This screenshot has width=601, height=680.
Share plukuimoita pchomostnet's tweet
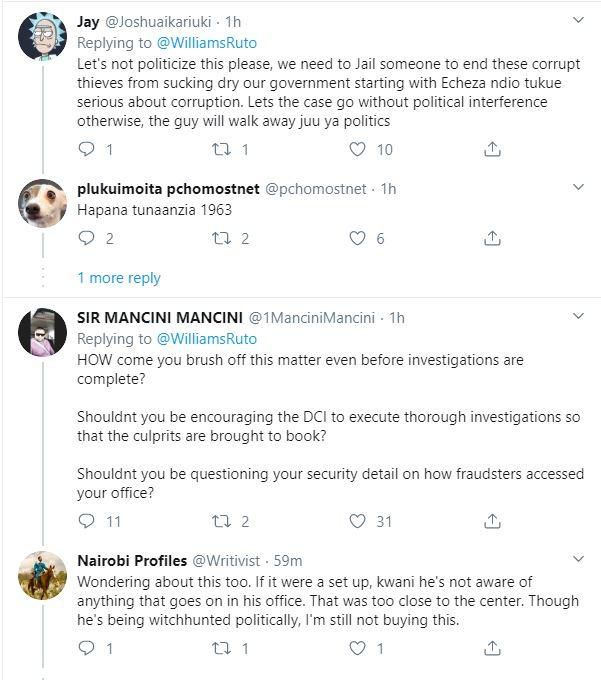492,238
